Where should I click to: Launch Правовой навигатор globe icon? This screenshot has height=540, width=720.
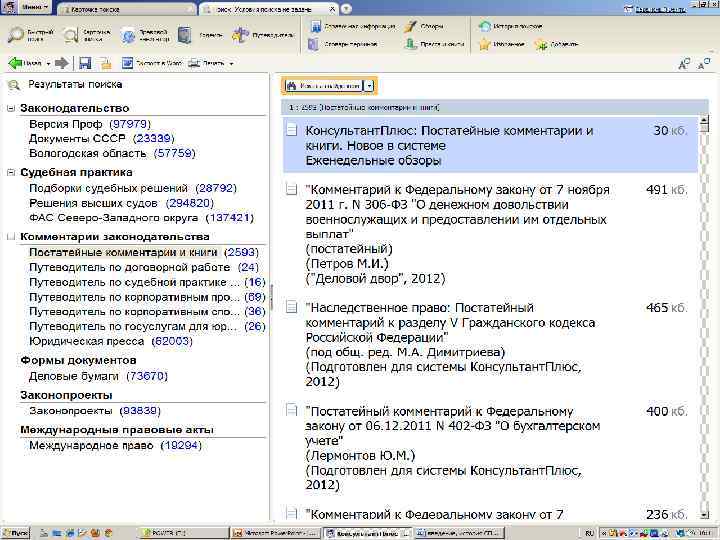[x=129, y=35]
